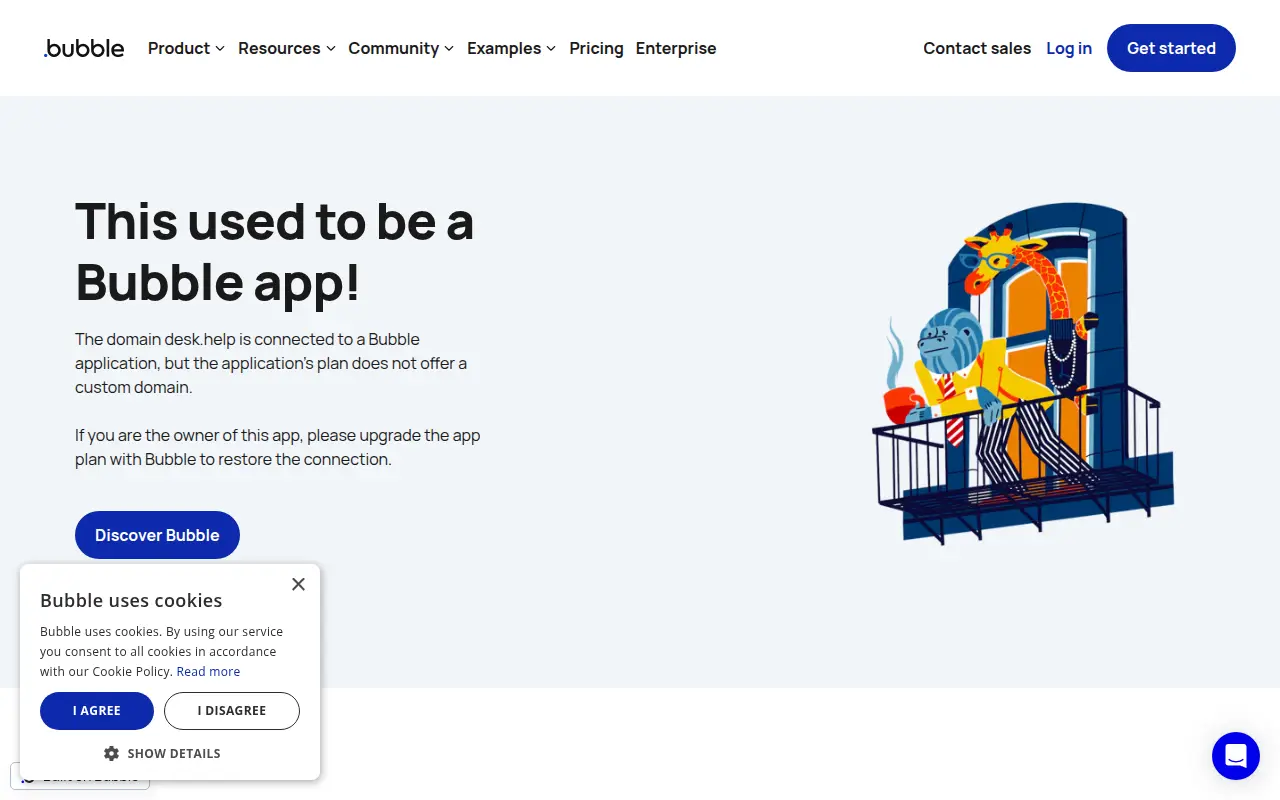Click the Built on Bubble badge
Screen dimensions: 1280x800
coord(80,776)
